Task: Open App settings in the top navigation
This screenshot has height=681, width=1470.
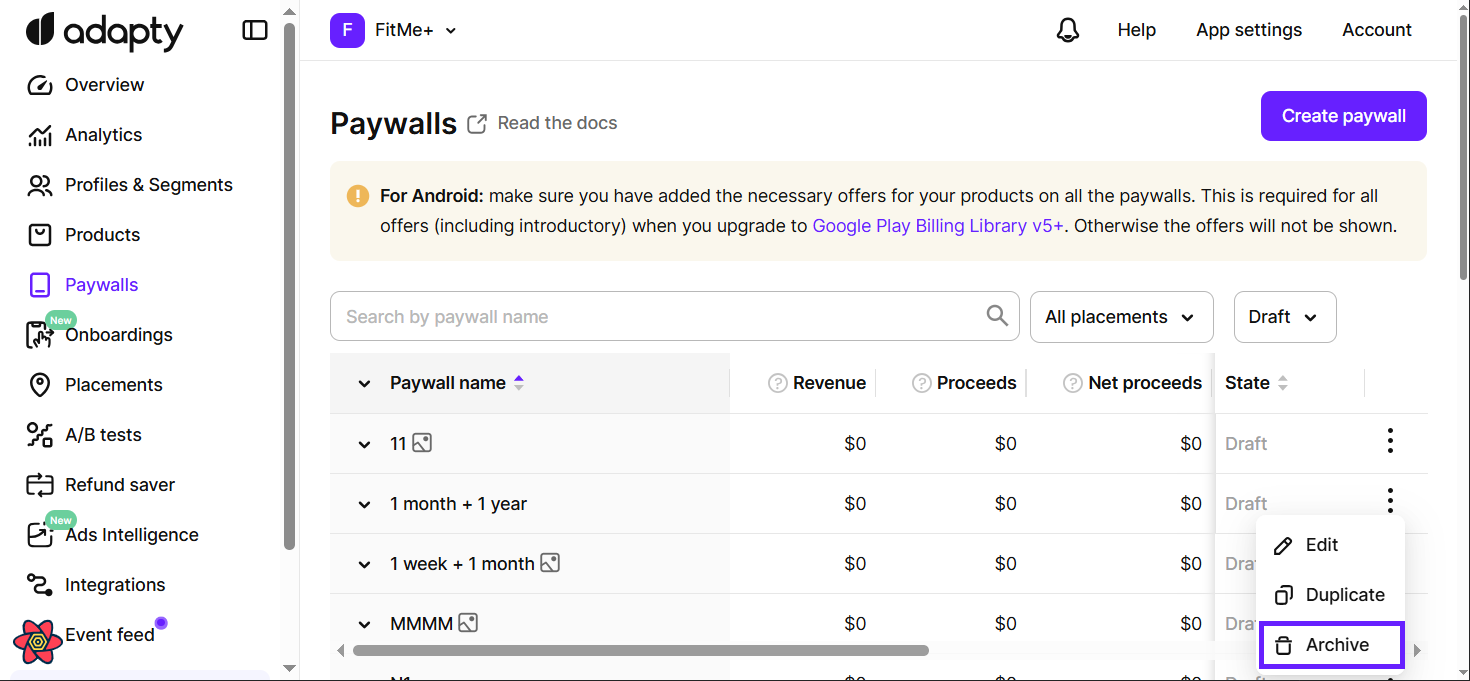Action: 1248,30
